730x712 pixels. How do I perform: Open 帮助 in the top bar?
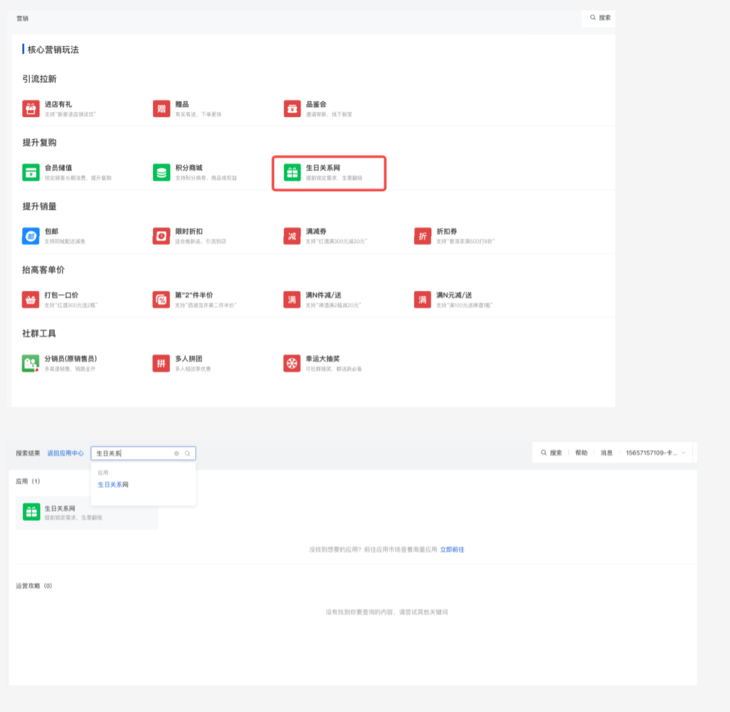click(581, 453)
